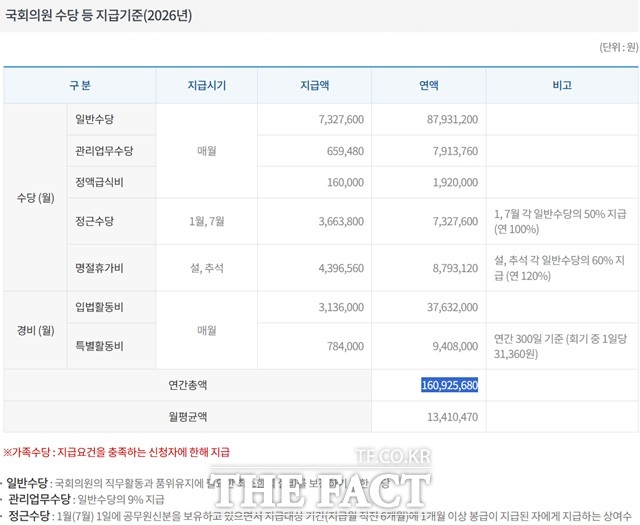Click the 지급시기 column header
The height and width of the screenshot is (525, 640).
click(x=207, y=85)
